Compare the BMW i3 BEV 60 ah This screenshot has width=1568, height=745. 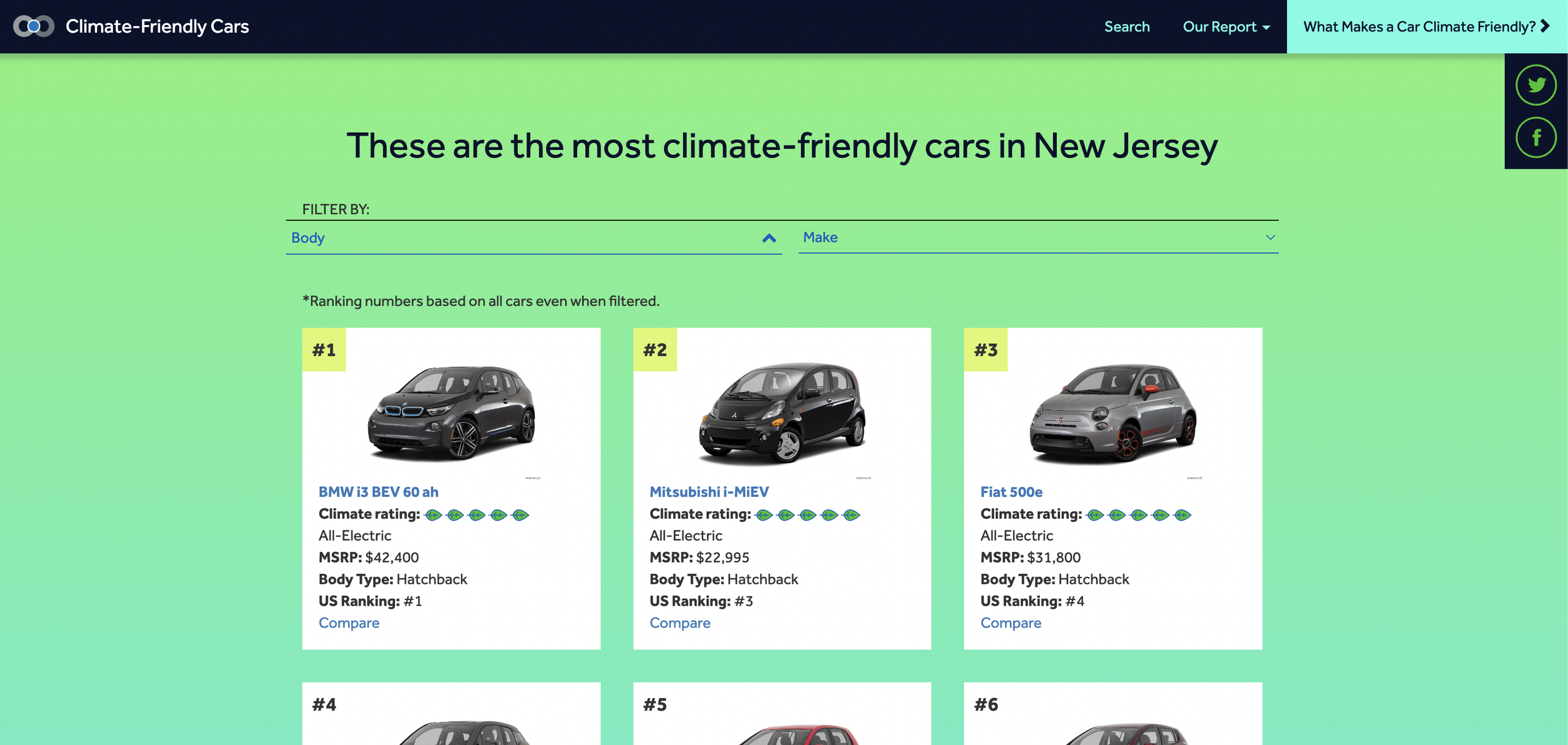(349, 623)
